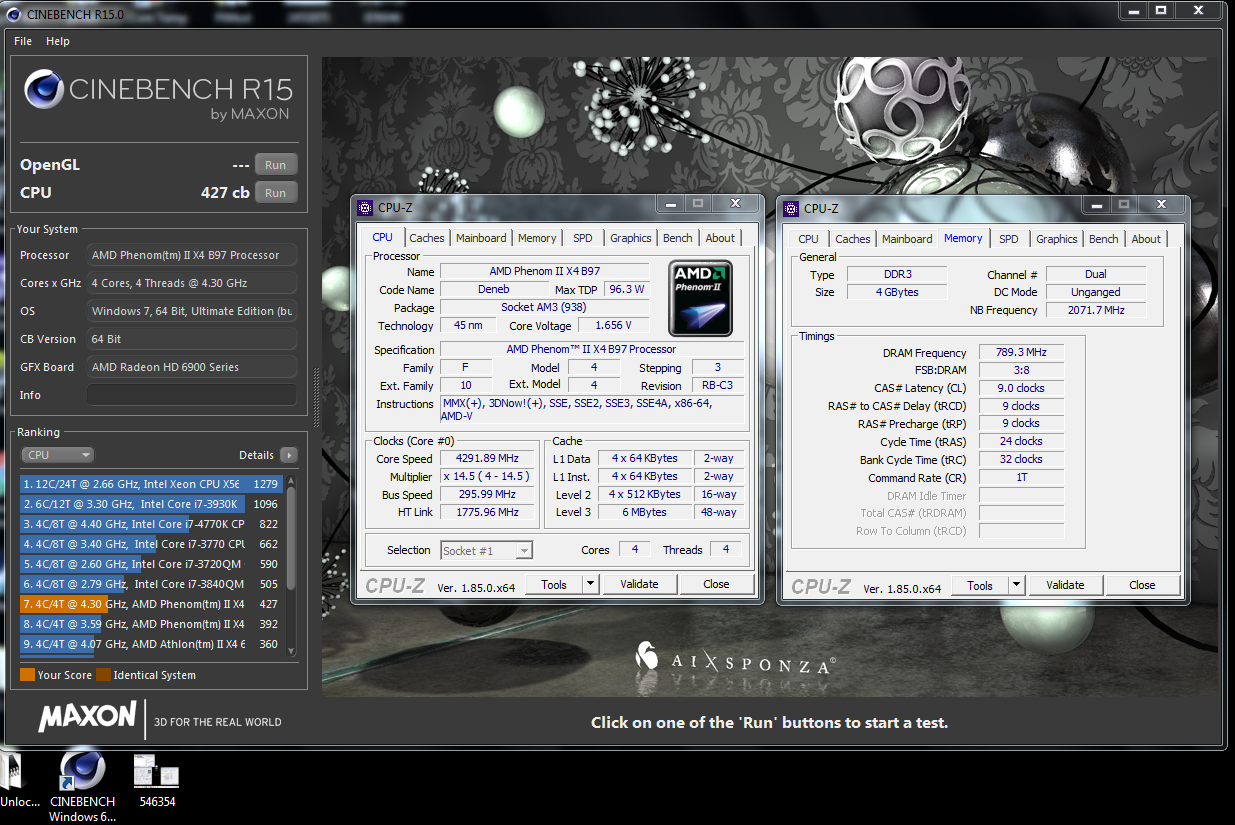
Task: Select ranking row Intel Xeon CPU X56 1279
Action: tap(151, 484)
